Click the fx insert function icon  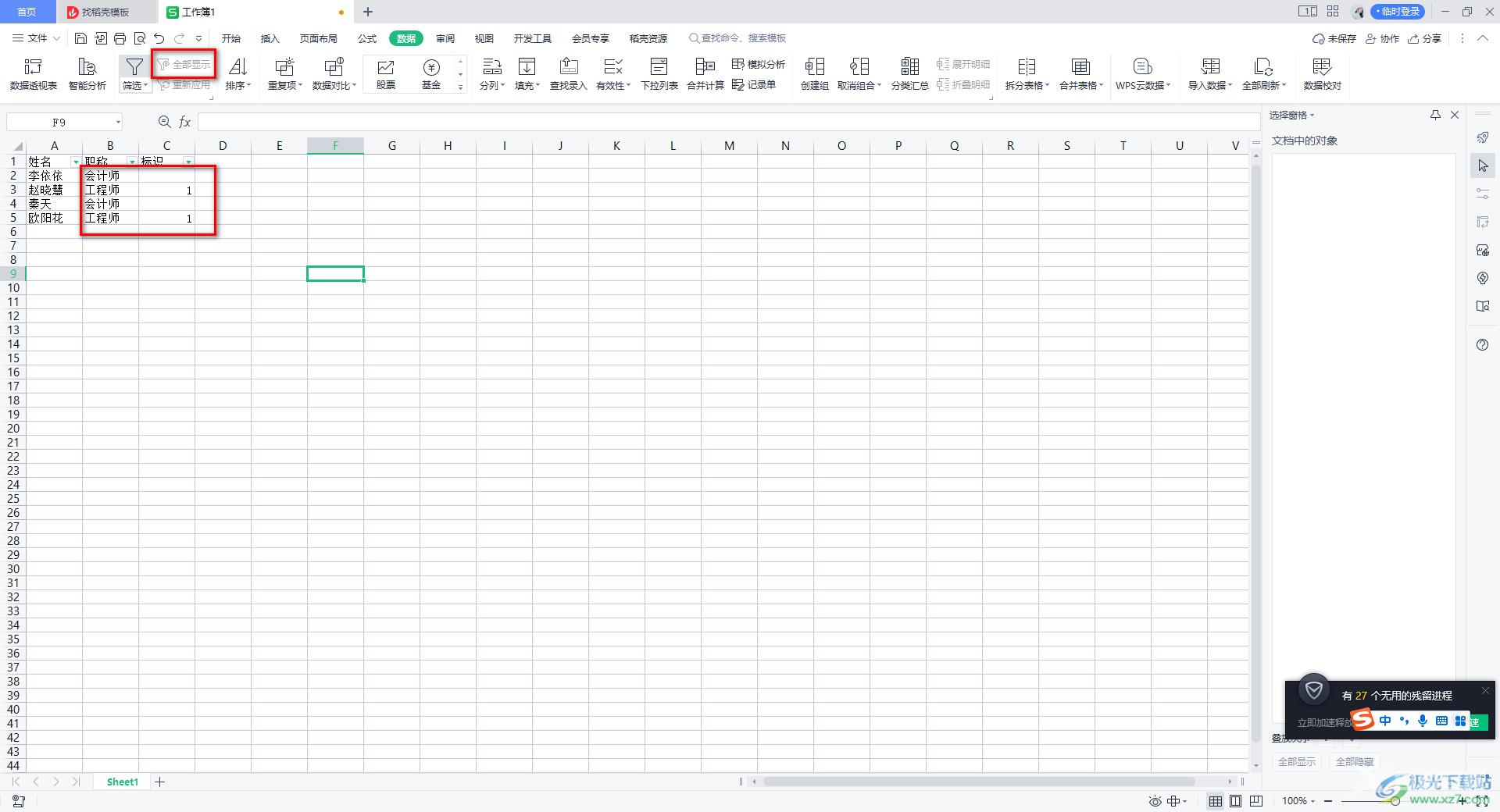(x=185, y=122)
